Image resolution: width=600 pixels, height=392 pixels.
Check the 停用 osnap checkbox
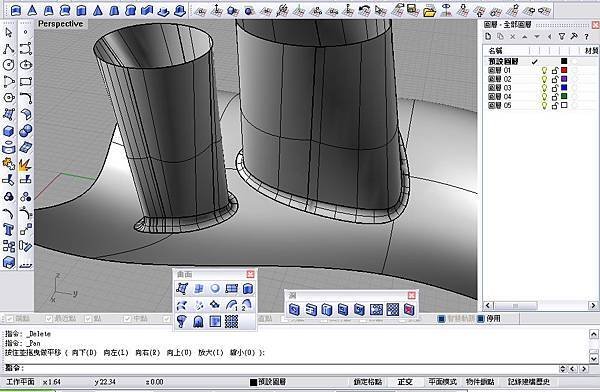481,318
